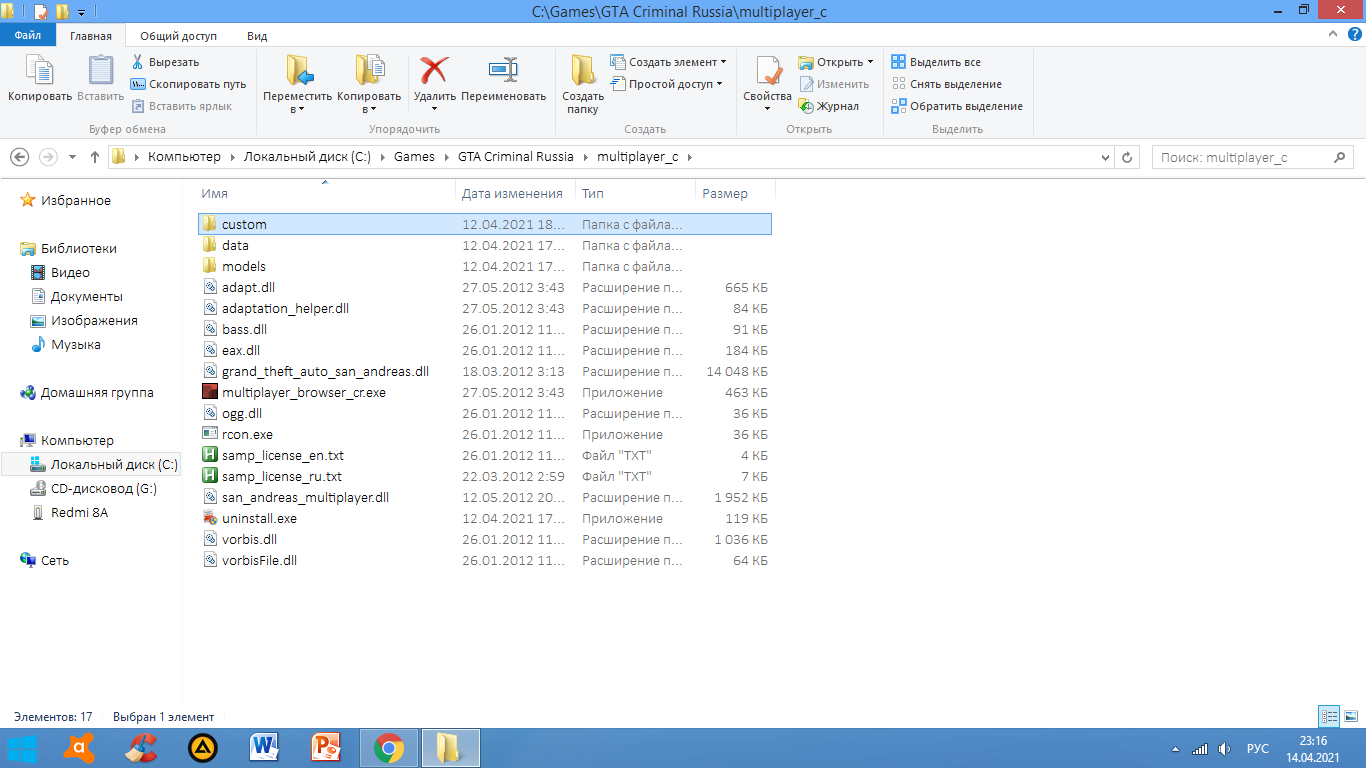Select multiplayer_browser_cr.exe file
This screenshot has height=768, width=1366.
484,392
